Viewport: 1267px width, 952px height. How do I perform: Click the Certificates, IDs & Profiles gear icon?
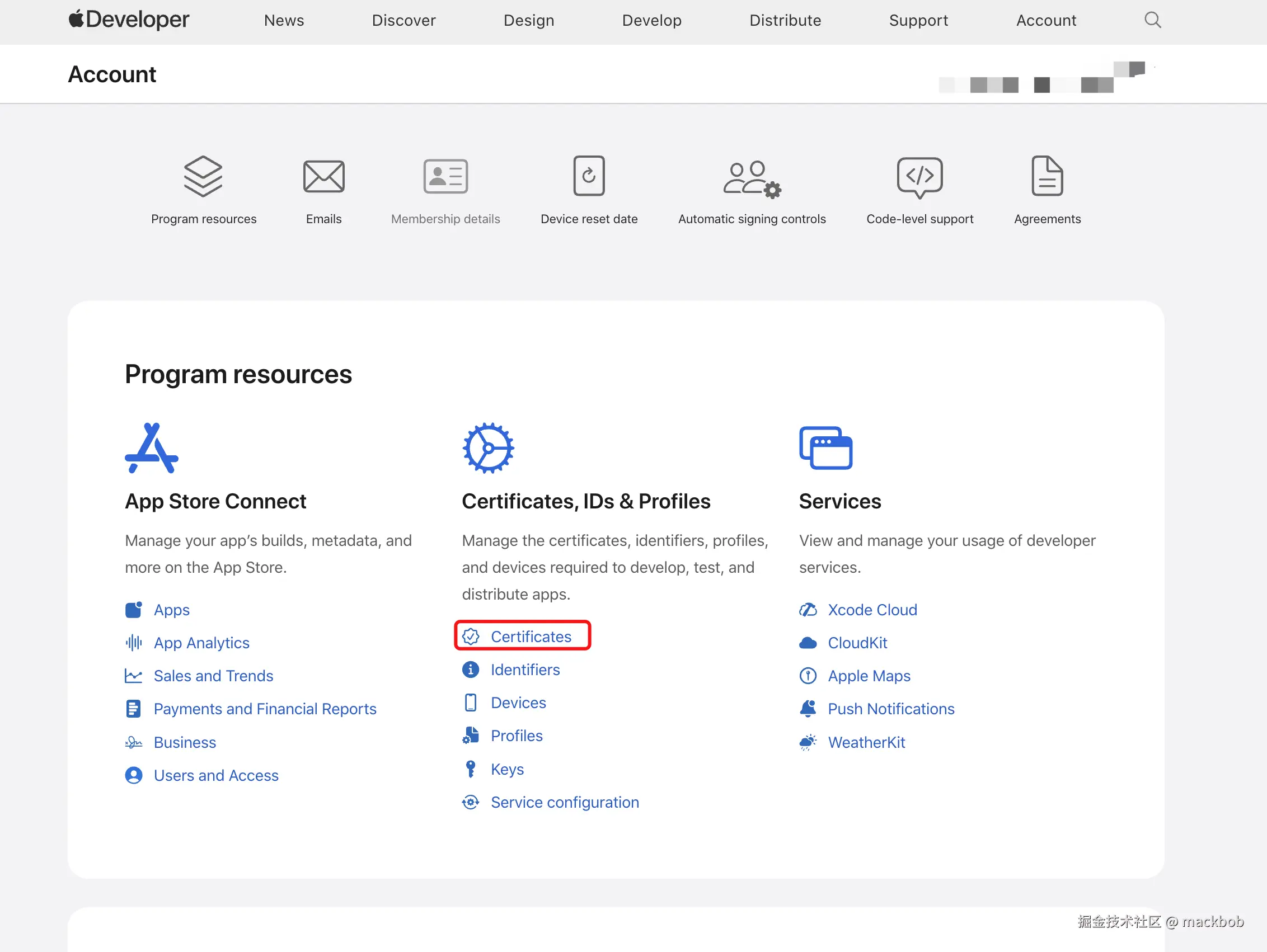(x=488, y=448)
